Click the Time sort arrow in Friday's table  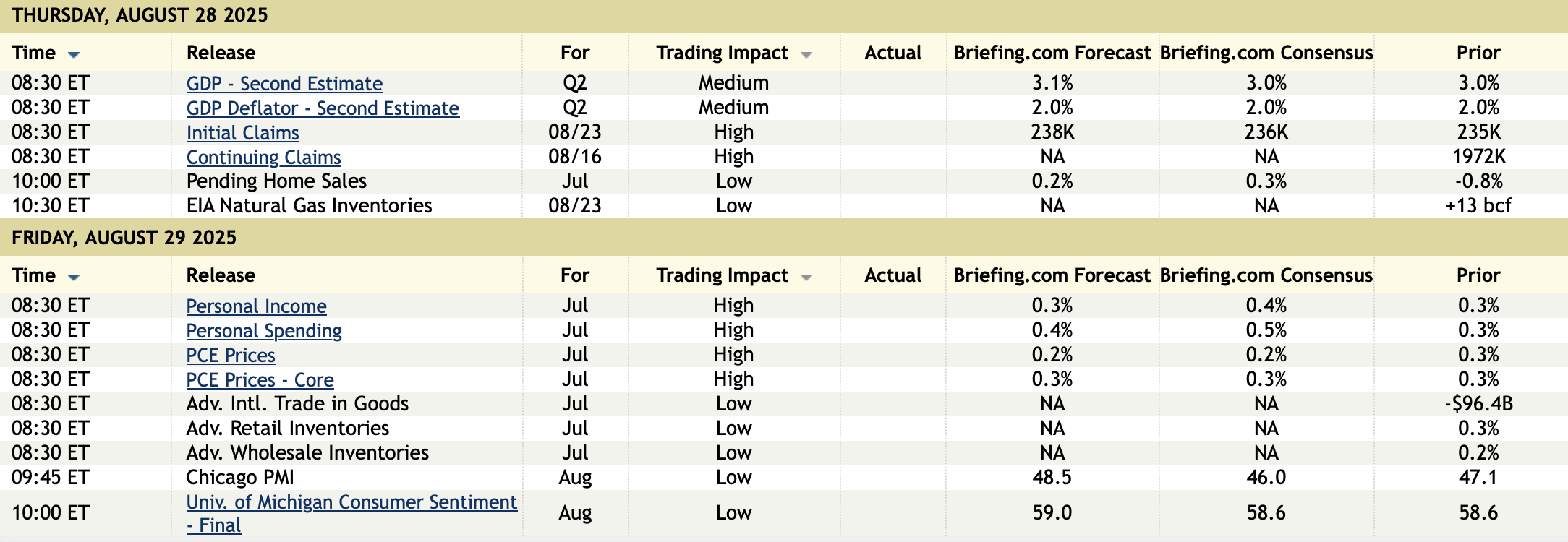pyautogui.click(x=74, y=277)
